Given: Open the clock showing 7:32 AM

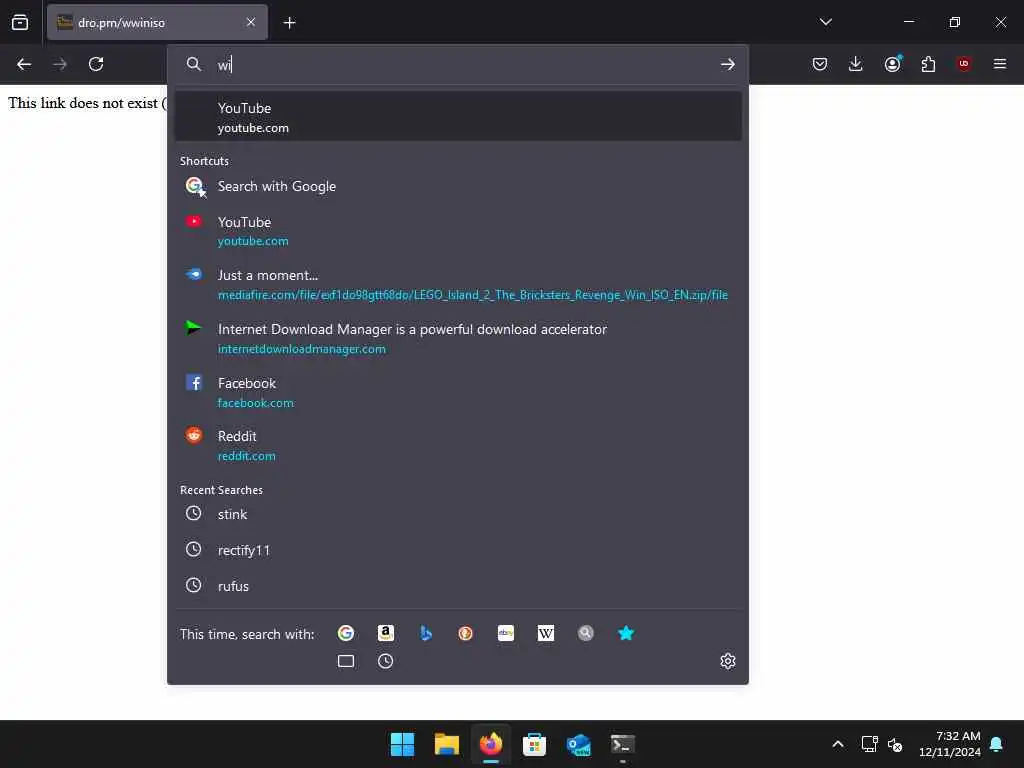Looking at the screenshot, I should click(x=950, y=744).
